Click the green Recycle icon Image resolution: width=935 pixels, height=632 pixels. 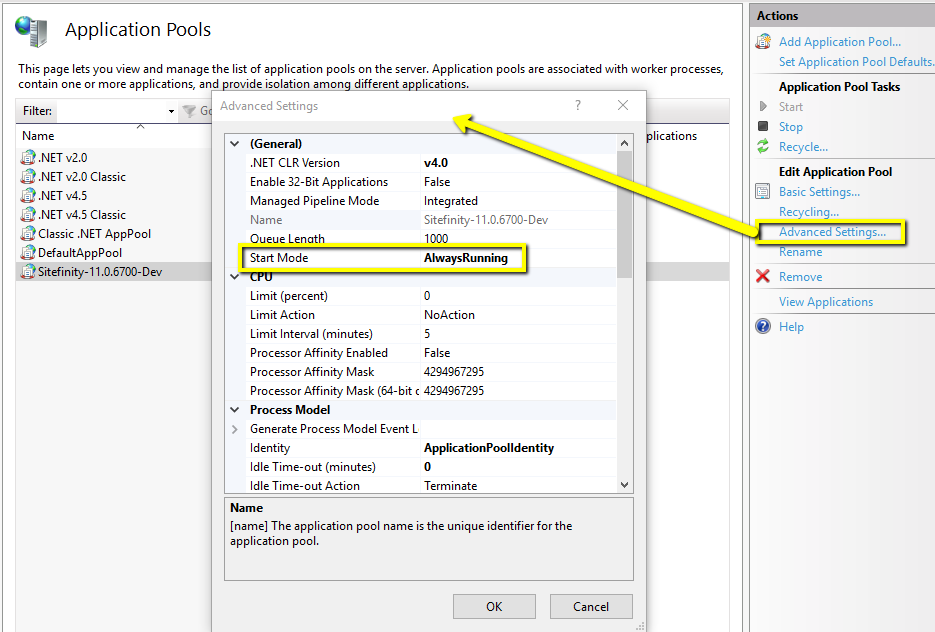[x=763, y=147]
